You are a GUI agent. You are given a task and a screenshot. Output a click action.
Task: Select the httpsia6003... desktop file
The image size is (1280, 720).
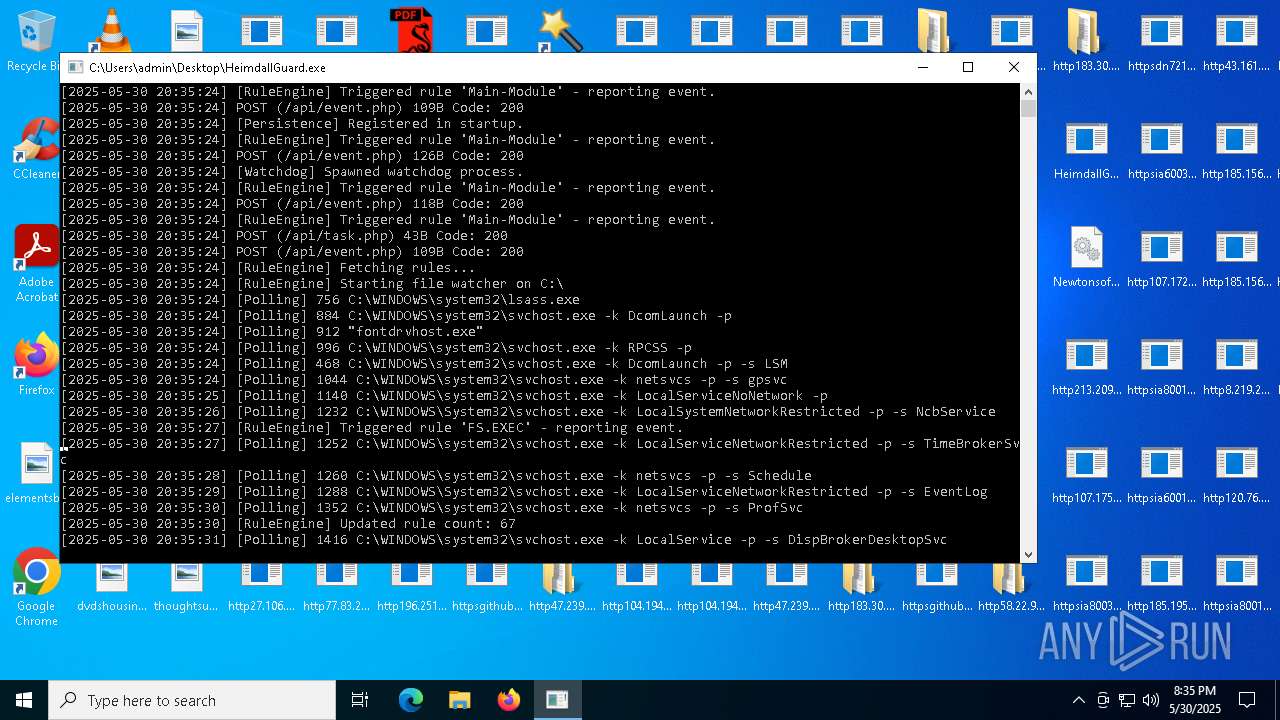coord(1161,150)
